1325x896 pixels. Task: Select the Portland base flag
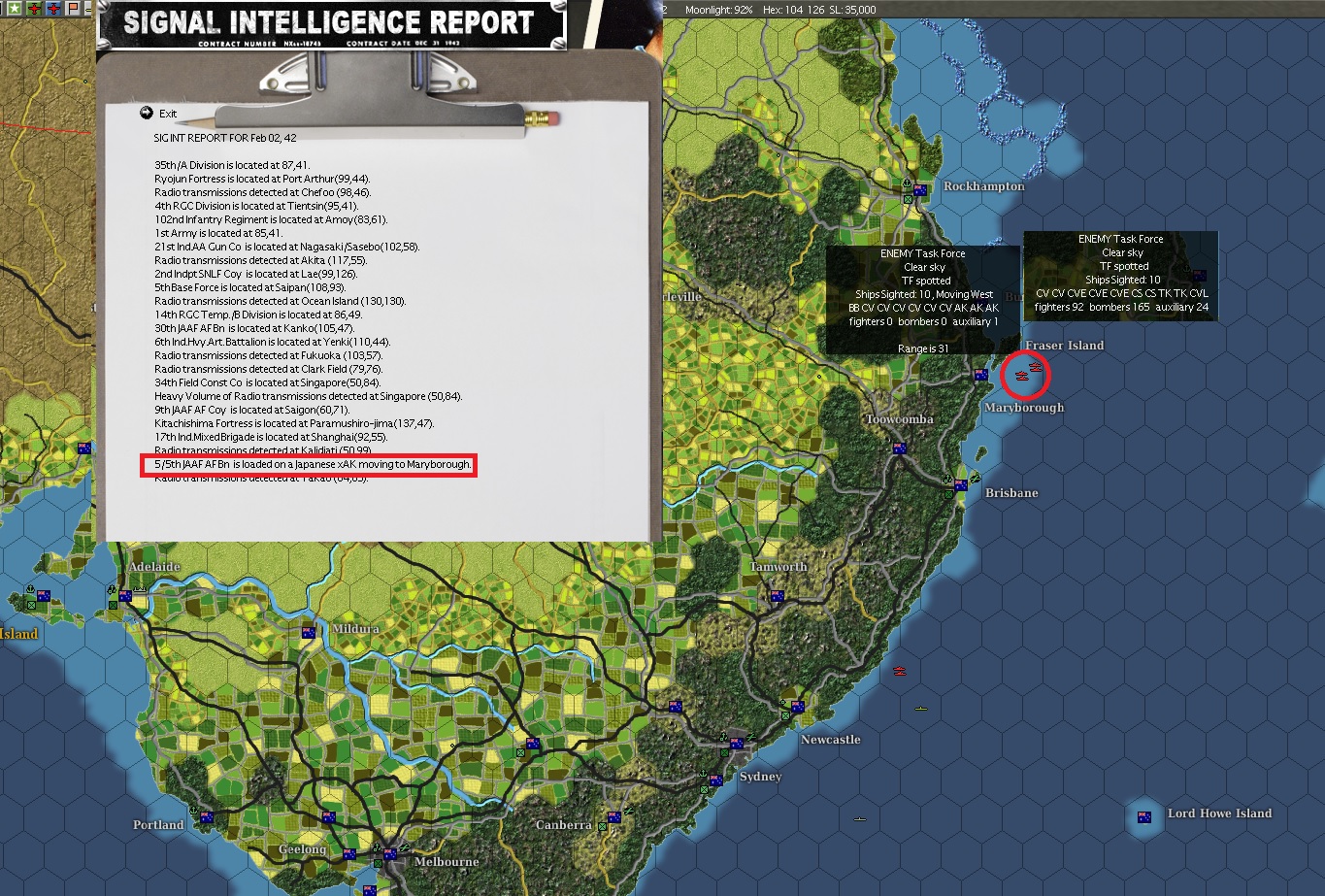[206, 817]
